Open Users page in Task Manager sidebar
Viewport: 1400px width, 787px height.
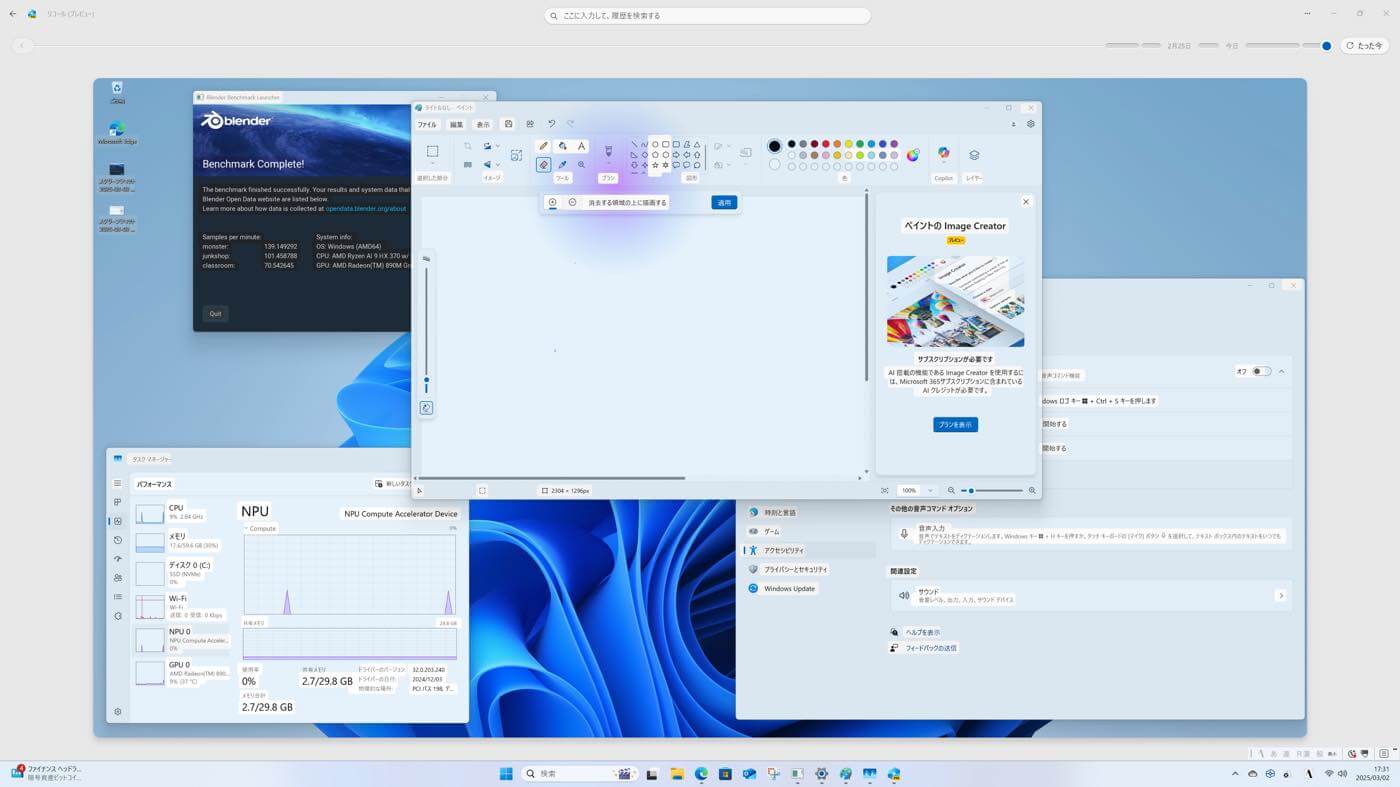click(118, 578)
